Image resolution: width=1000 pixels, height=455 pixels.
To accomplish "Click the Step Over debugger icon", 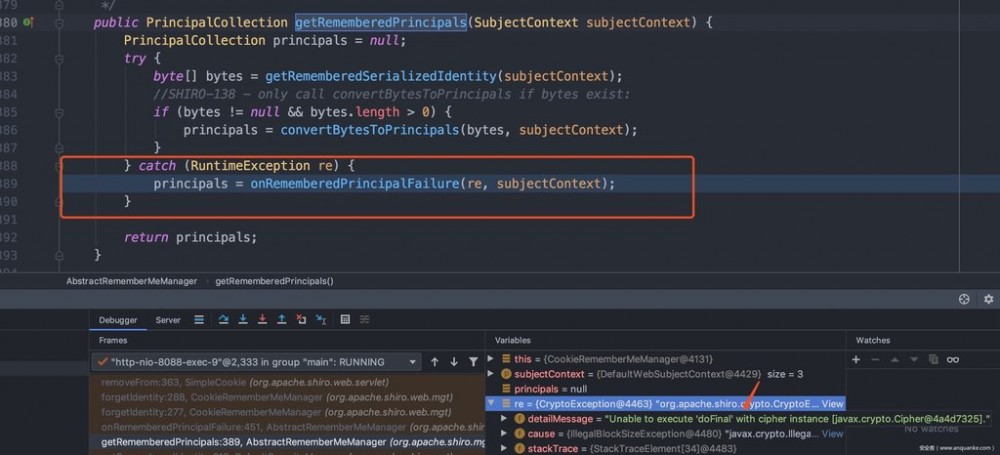I will 223,320.
